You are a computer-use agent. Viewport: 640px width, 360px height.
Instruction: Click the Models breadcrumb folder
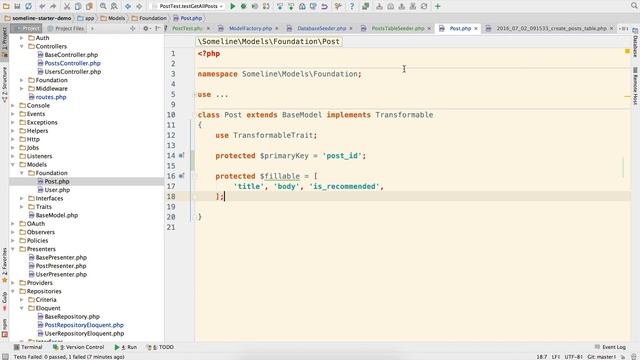coord(113,18)
